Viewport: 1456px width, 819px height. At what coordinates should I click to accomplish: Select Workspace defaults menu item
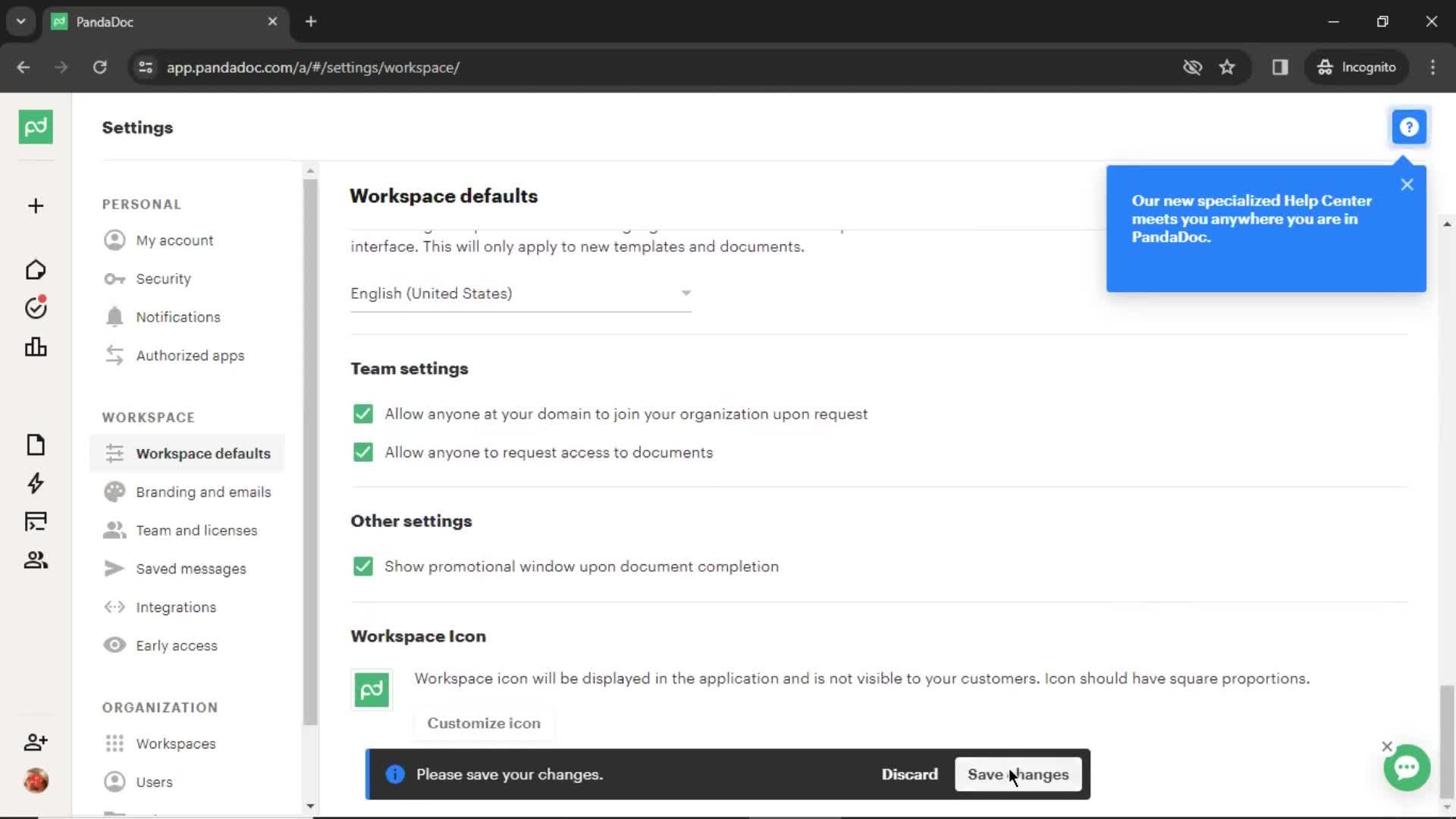[203, 453]
